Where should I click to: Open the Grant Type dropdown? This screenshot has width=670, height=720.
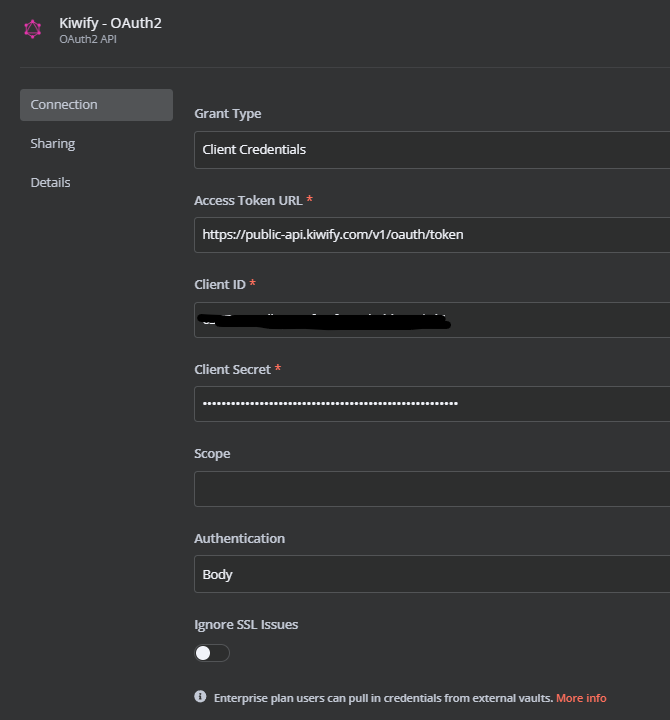(x=432, y=150)
